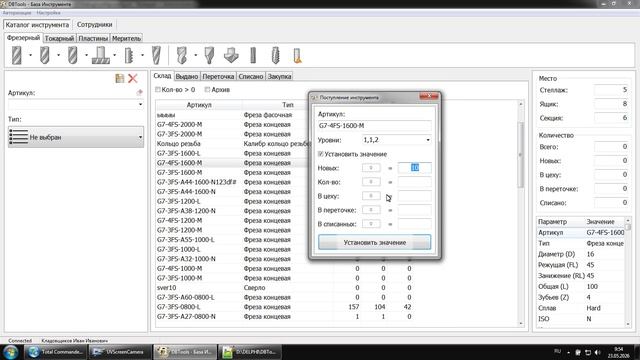Click the parameter list vertical scrollbar

click(x=628, y=272)
